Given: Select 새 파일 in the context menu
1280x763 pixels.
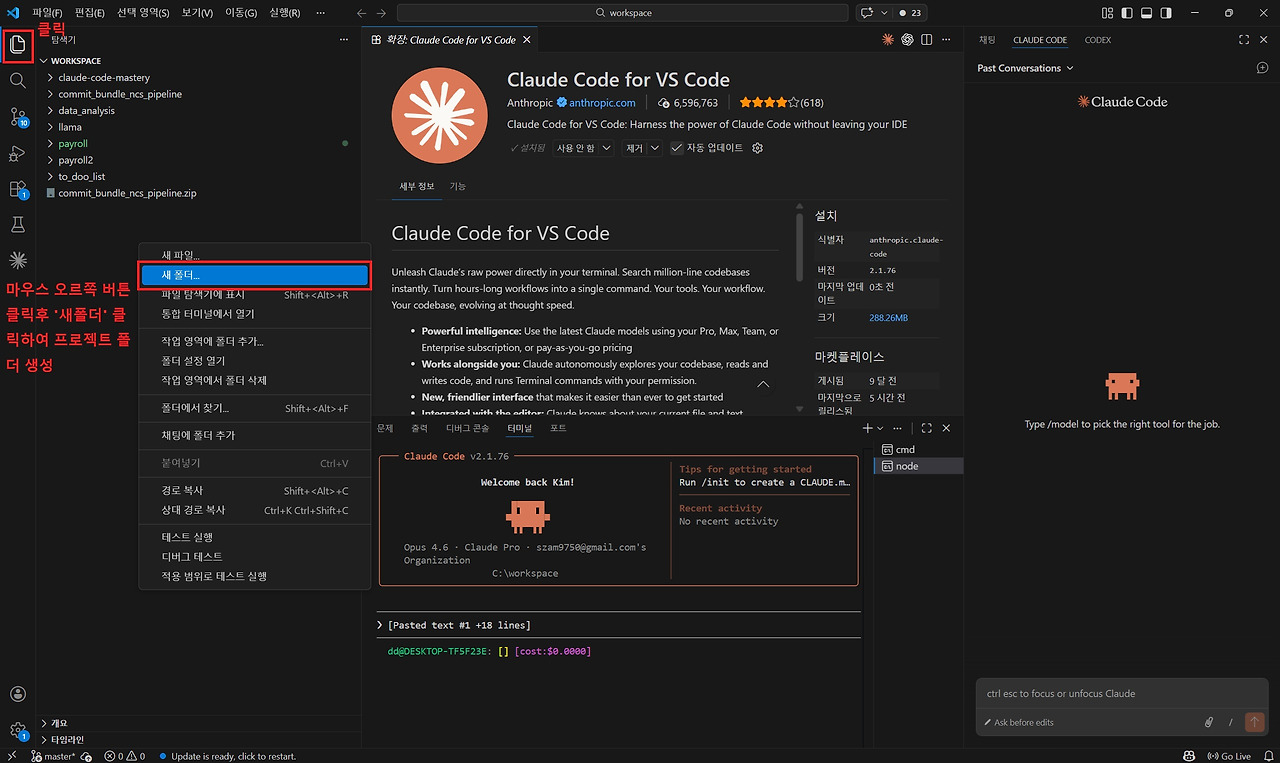Looking at the screenshot, I should pos(254,255).
